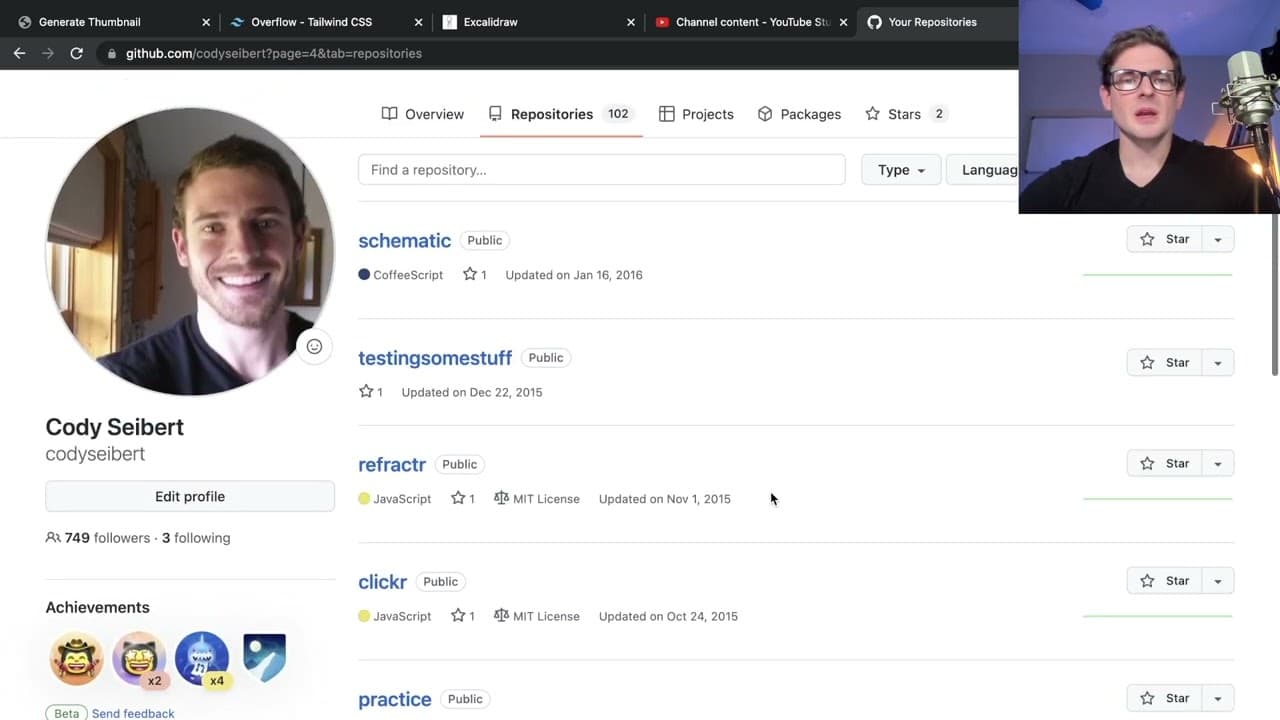
Task: Click the clickr MIT License icon
Action: tap(501, 616)
